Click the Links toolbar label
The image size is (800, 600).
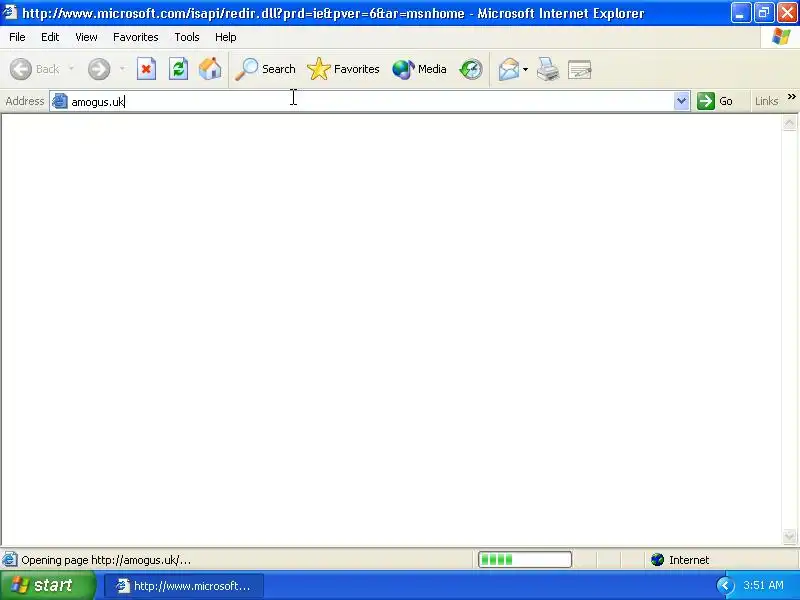(x=766, y=101)
